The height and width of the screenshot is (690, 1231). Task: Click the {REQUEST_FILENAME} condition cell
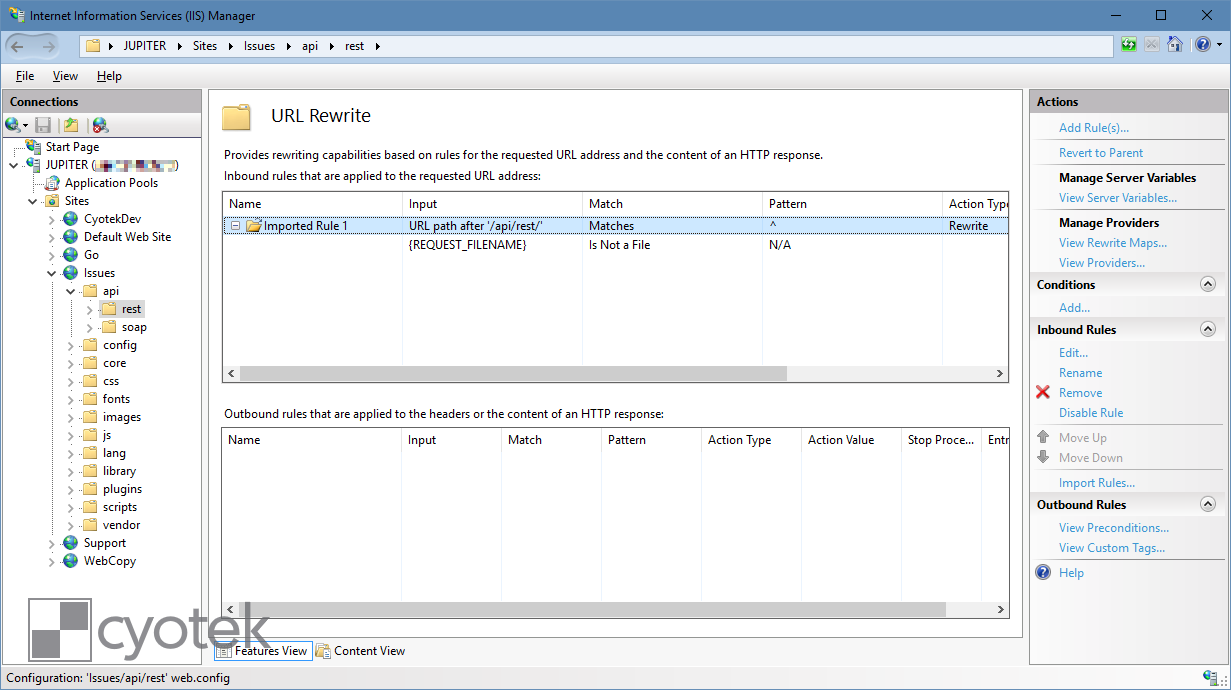pos(467,245)
